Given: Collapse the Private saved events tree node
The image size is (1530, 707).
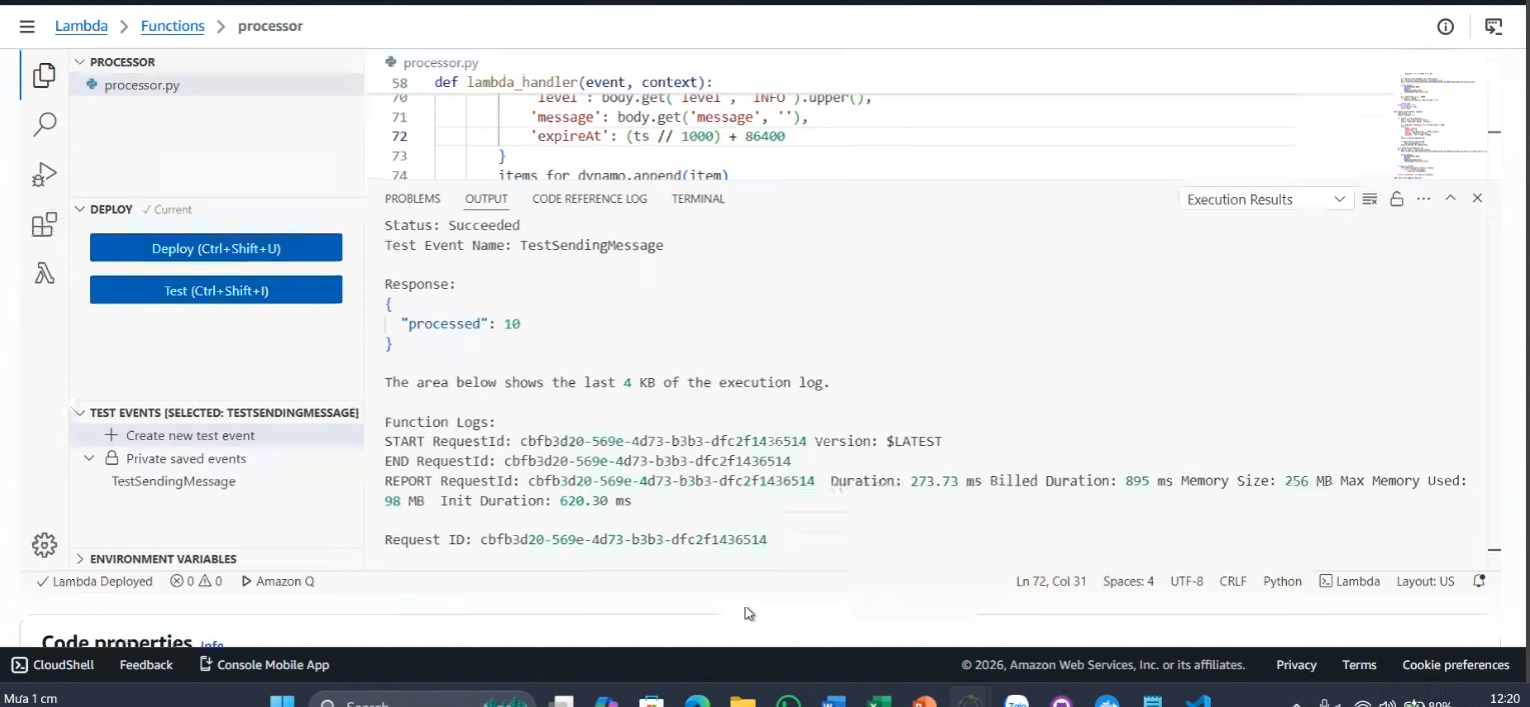Looking at the screenshot, I should pyautogui.click(x=89, y=458).
